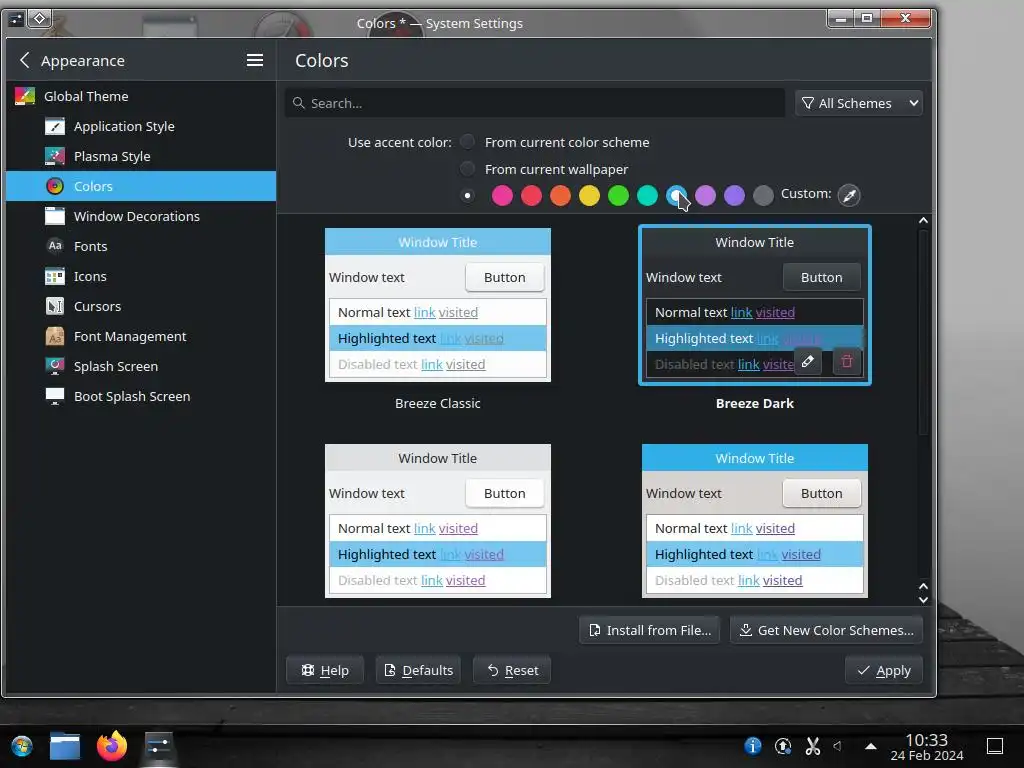Go back using the Appearance back arrow

pyautogui.click(x=25, y=60)
